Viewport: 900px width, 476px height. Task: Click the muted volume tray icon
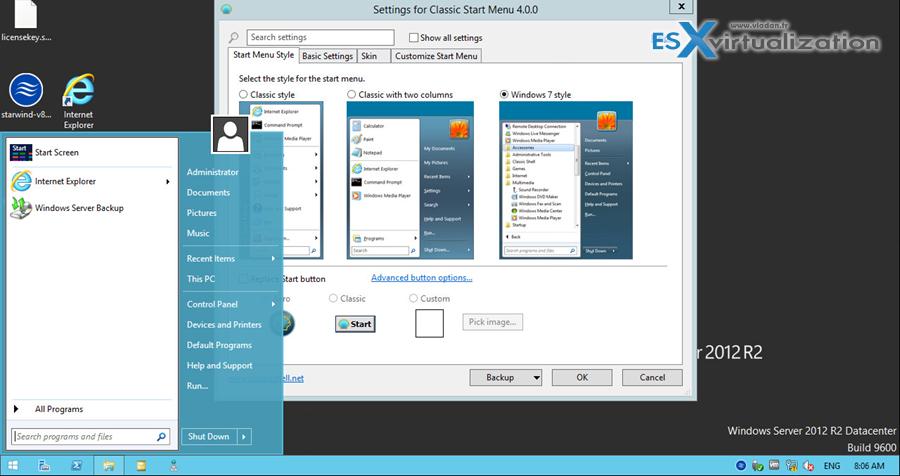[x=809, y=466]
